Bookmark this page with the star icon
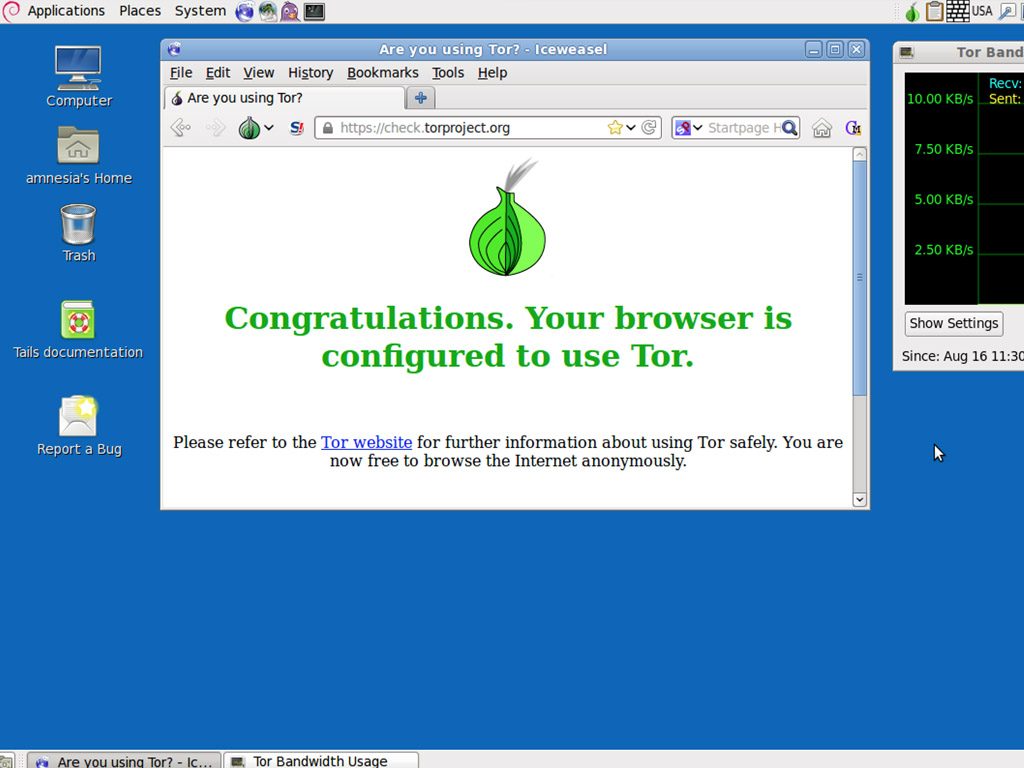Screen dimensions: 1024x768 615,128
